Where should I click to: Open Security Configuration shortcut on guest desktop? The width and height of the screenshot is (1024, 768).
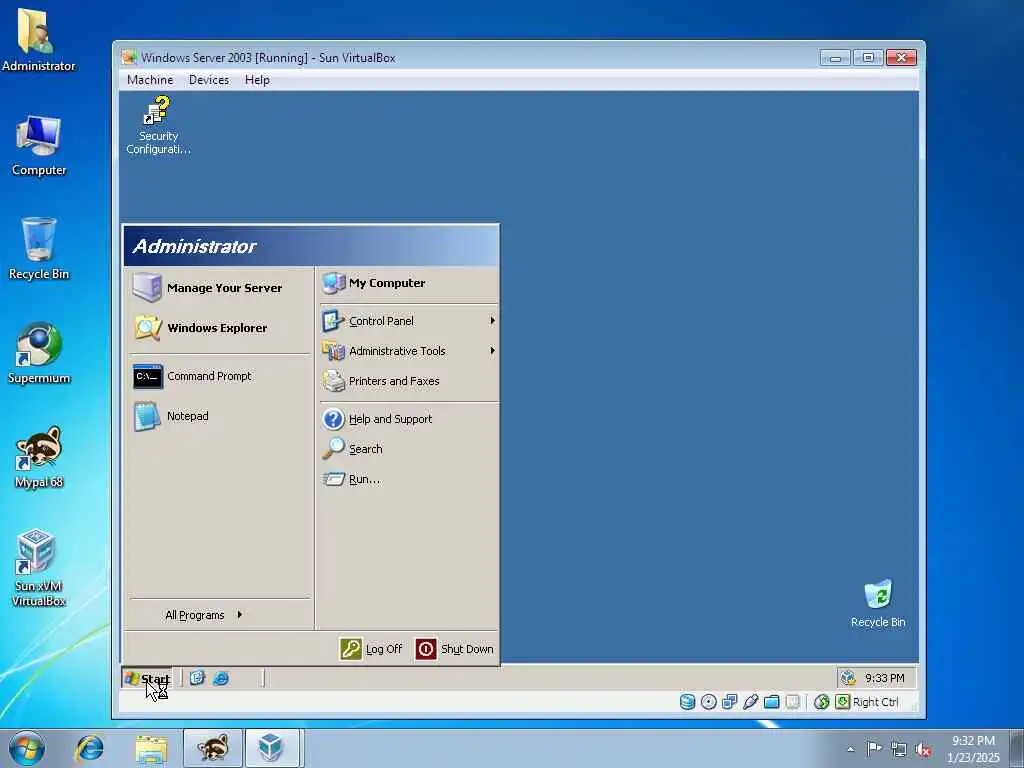(158, 125)
